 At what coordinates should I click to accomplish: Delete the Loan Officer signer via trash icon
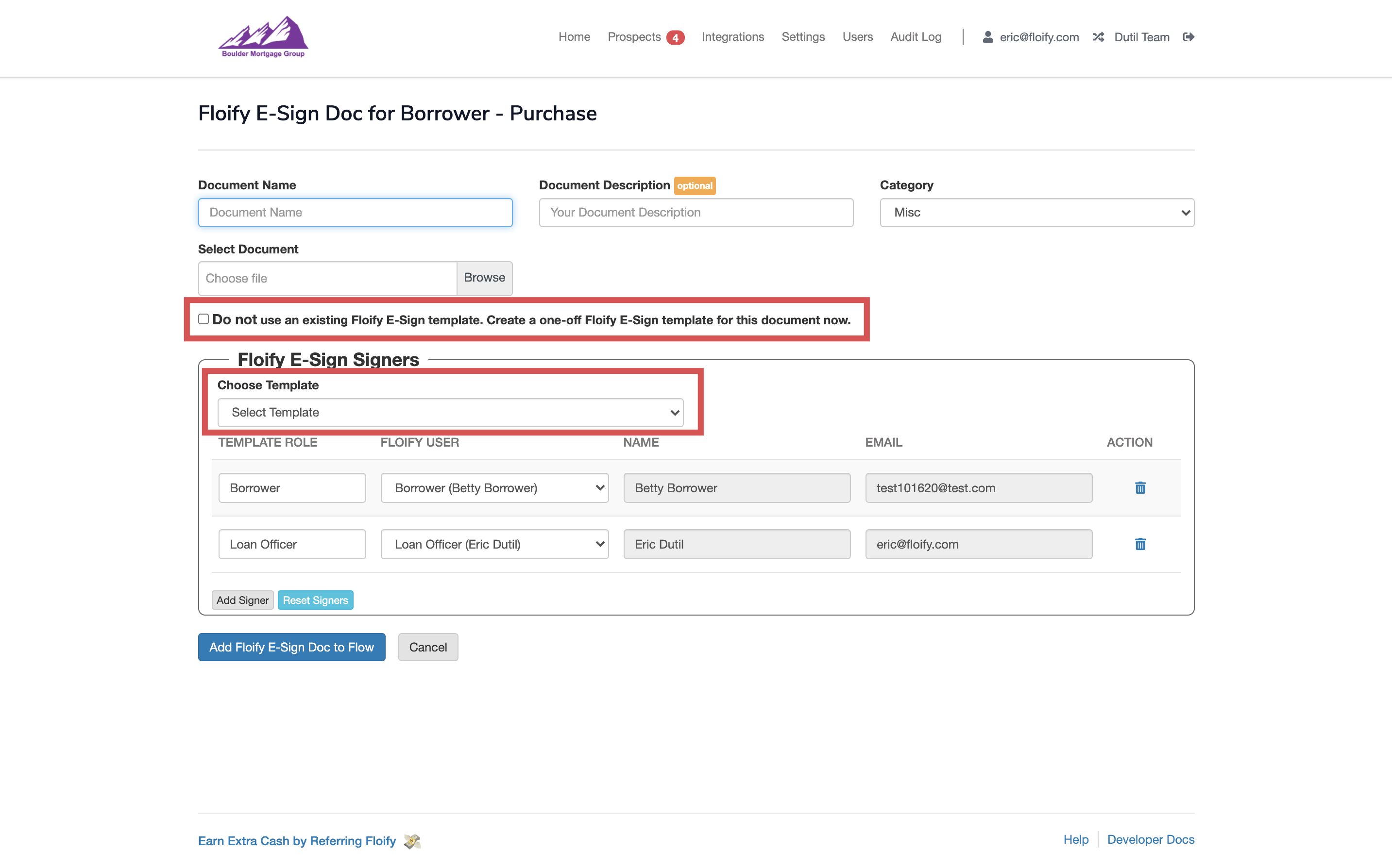pyautogui.click(x=1140, y=544)
